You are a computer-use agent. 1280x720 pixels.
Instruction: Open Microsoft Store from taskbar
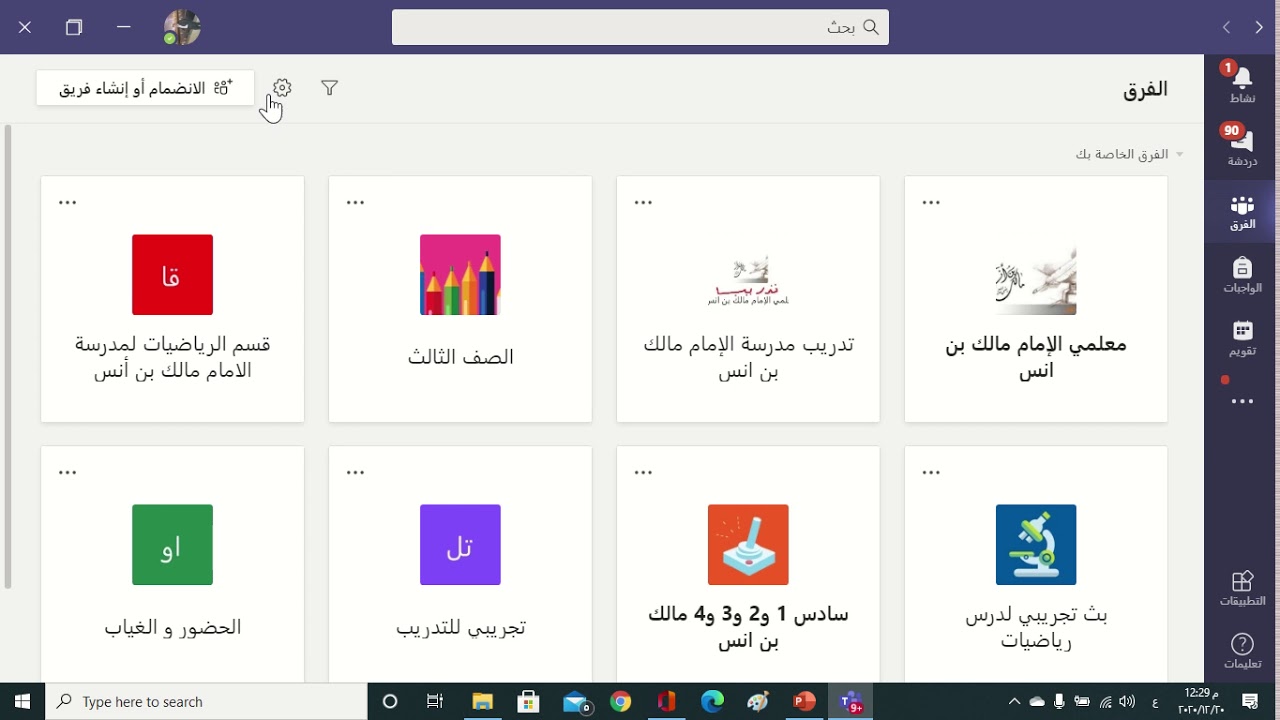click(x=528, y=702)
